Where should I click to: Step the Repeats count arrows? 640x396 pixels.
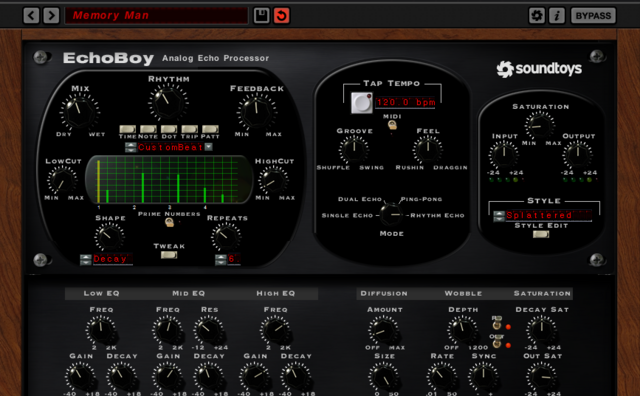point(220,259)
